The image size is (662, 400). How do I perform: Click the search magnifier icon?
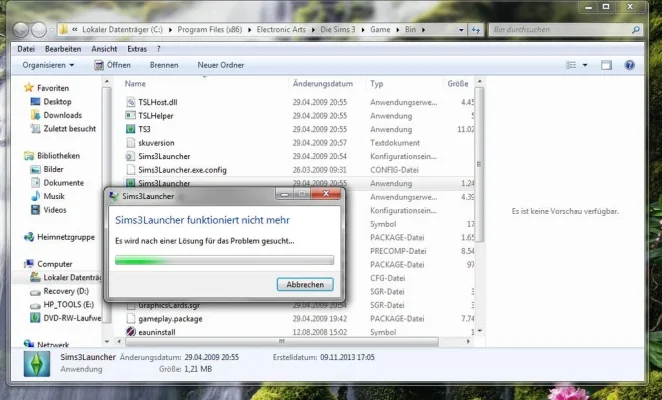(635, 30)
